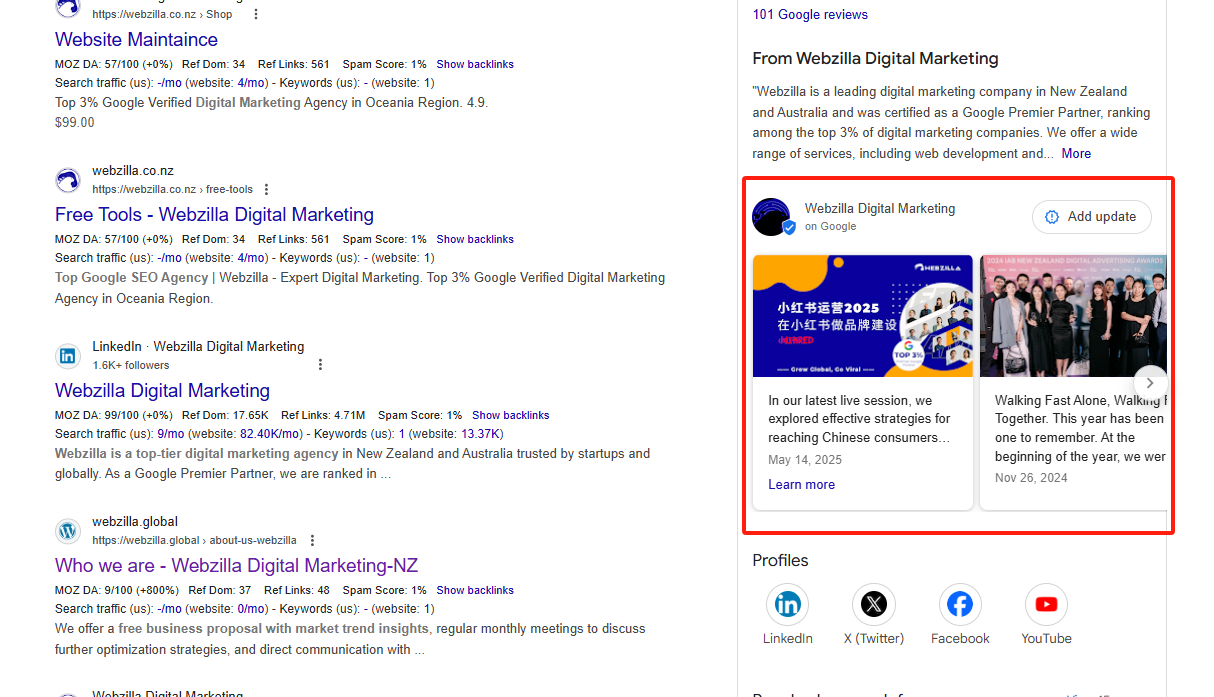
Task: Show backlinks for Who we are result
Action: 475,590
